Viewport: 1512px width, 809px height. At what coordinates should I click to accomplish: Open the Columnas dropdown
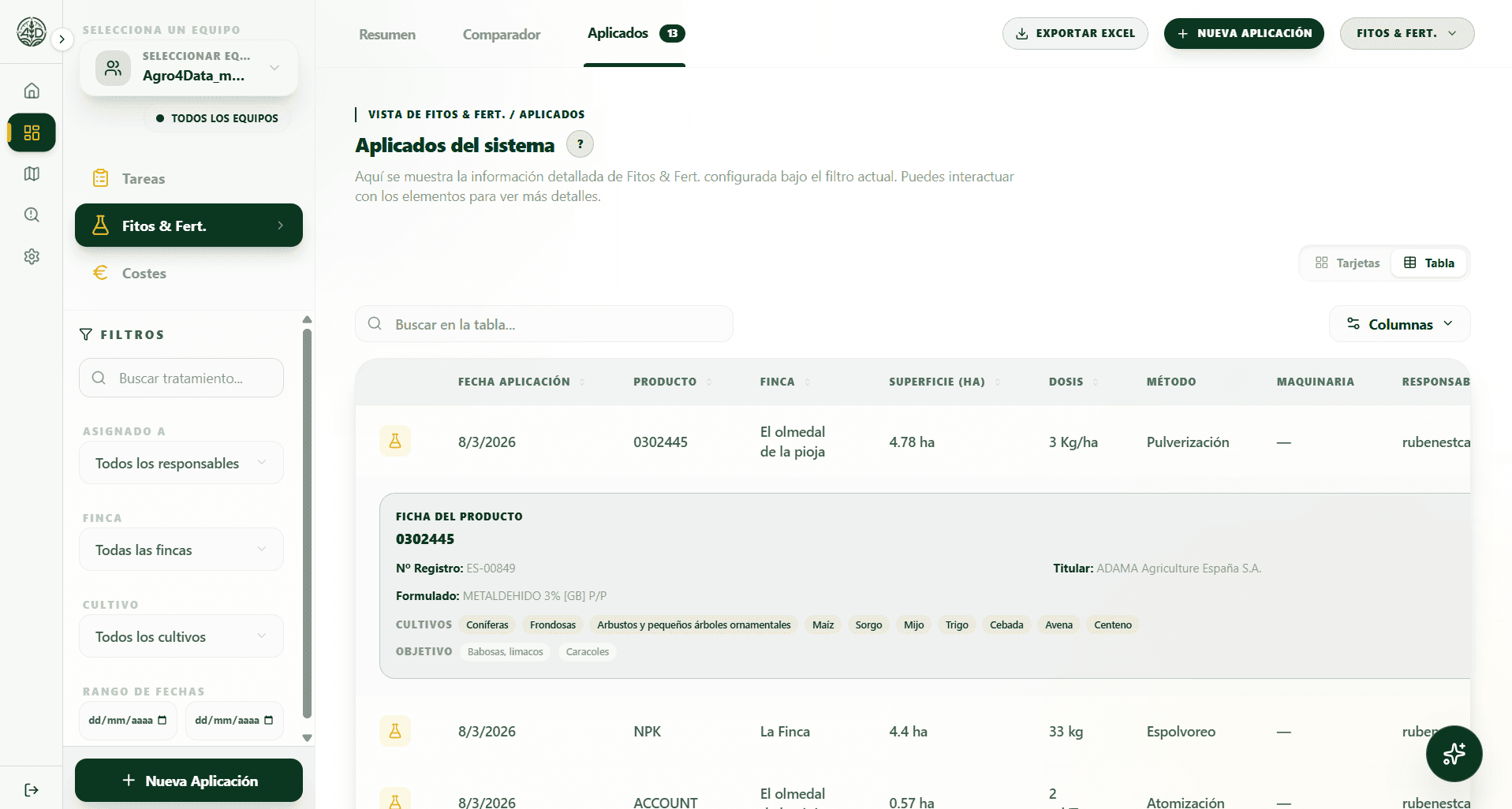coord(1399,323)
